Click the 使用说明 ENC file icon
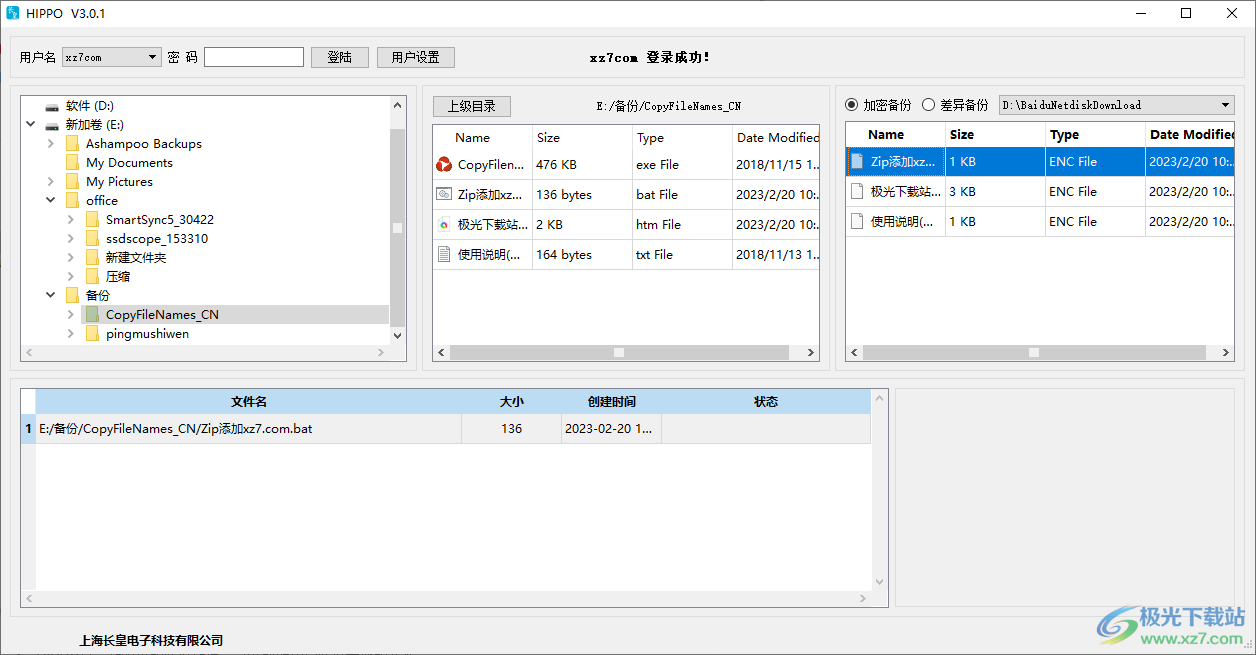1256x655 pixels. click(857, 221)
